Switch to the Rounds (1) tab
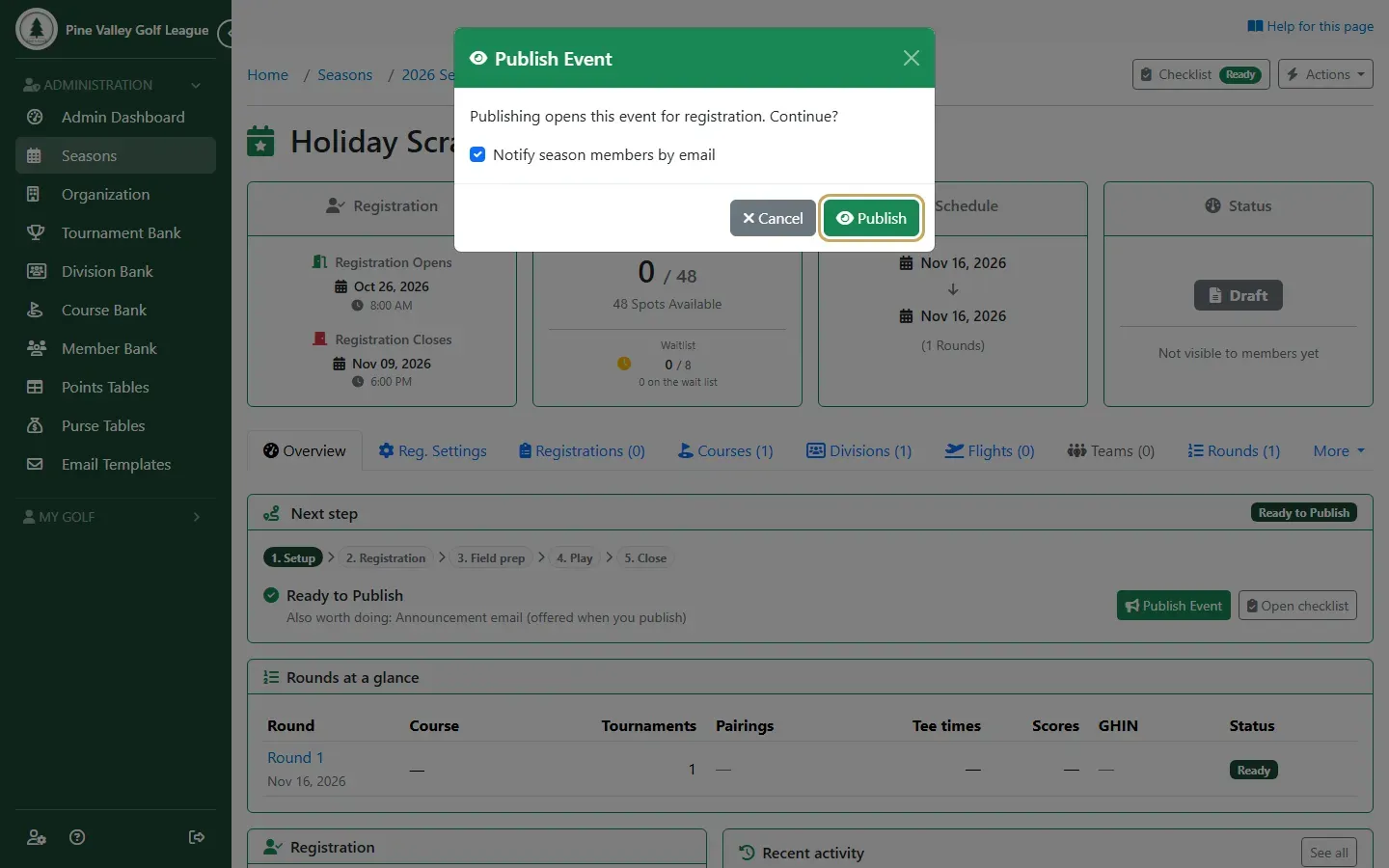This screenshot has height=868, width=1389. 1234,450
